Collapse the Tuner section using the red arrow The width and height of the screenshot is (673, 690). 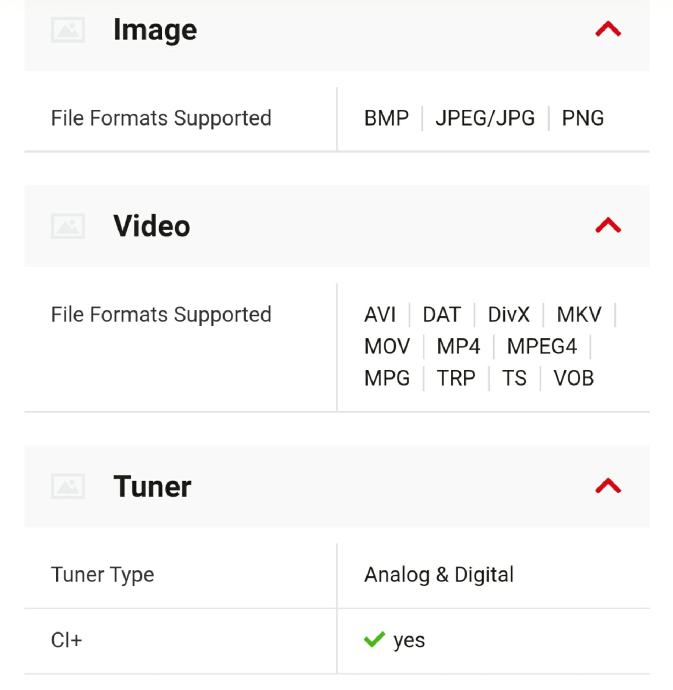pyautogui.click(x=608, y=486)
